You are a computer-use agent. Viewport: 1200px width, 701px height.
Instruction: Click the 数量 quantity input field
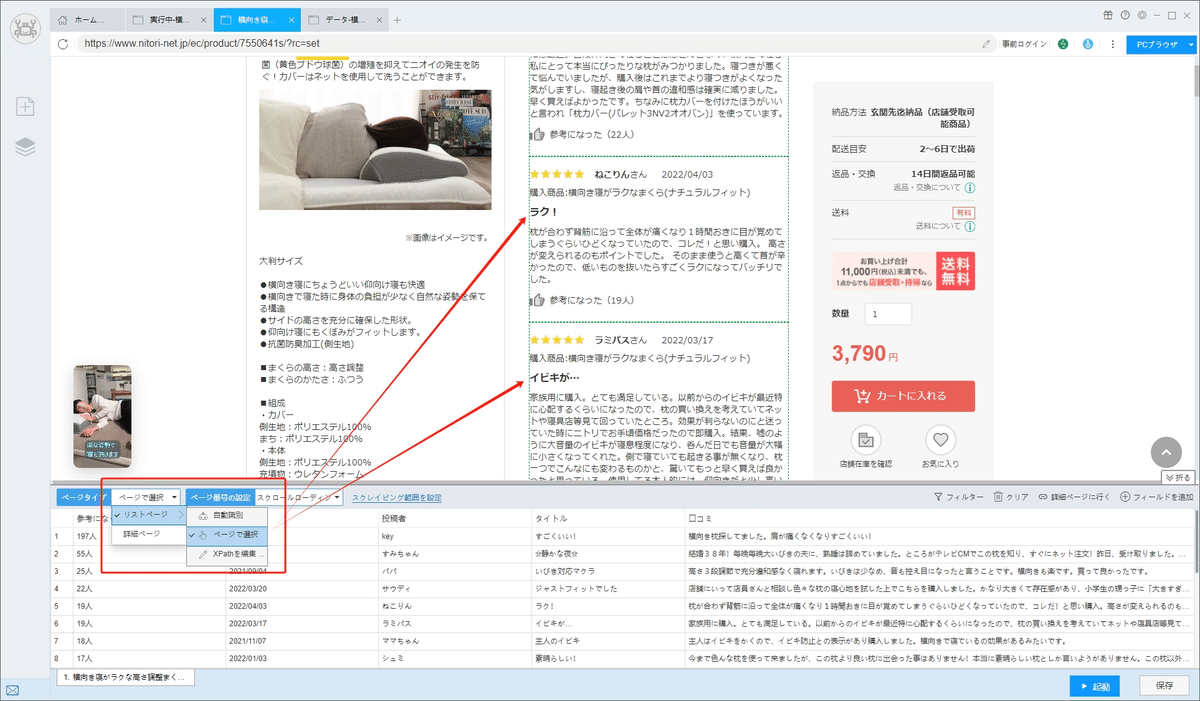888,314
